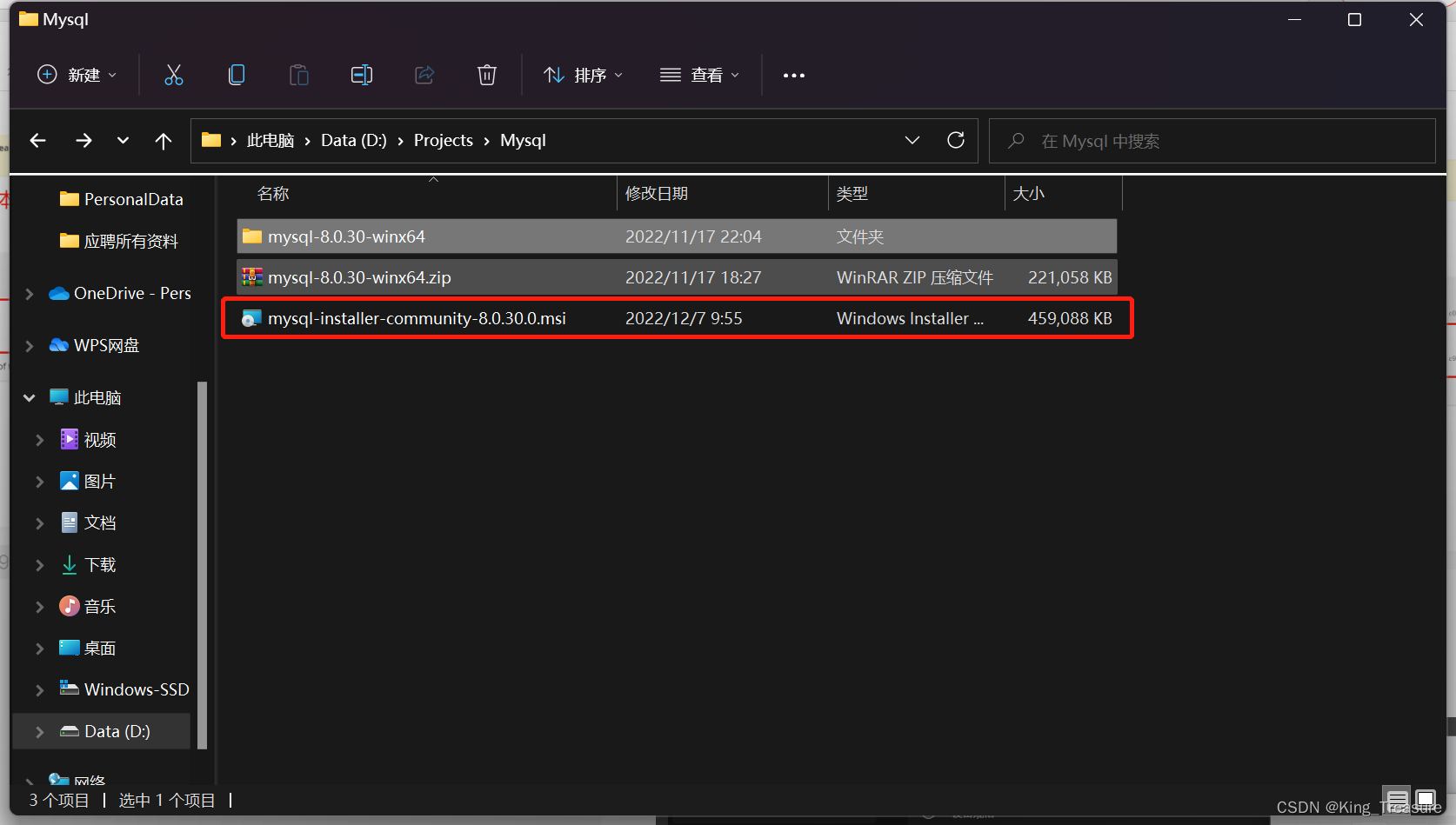Click Mysql in the address breadcrumb

pos(523,141)
